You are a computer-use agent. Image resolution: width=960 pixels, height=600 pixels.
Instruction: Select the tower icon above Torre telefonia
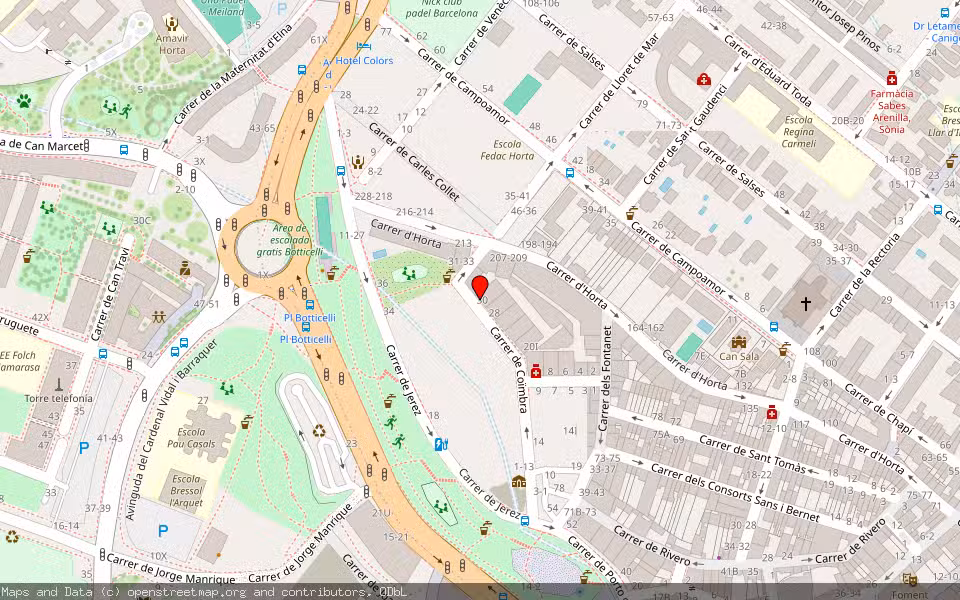coord(59,384)
